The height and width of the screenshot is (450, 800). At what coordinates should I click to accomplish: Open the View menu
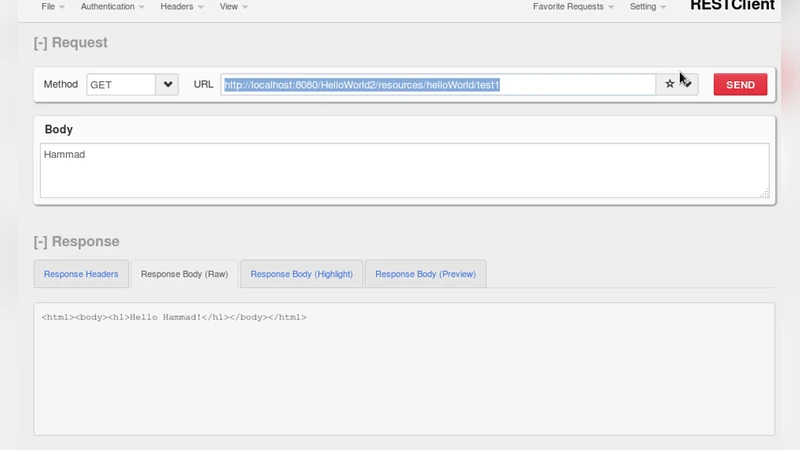tap(233, 6)
